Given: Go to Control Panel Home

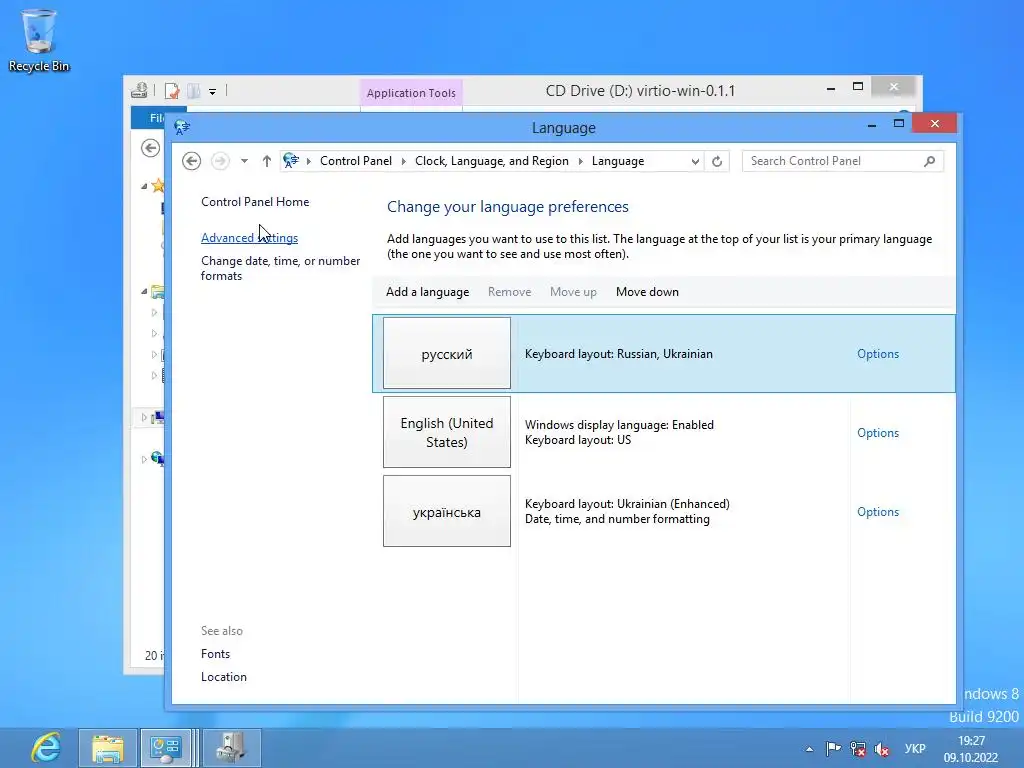Looking at the screenshot, I should point(255,202).
